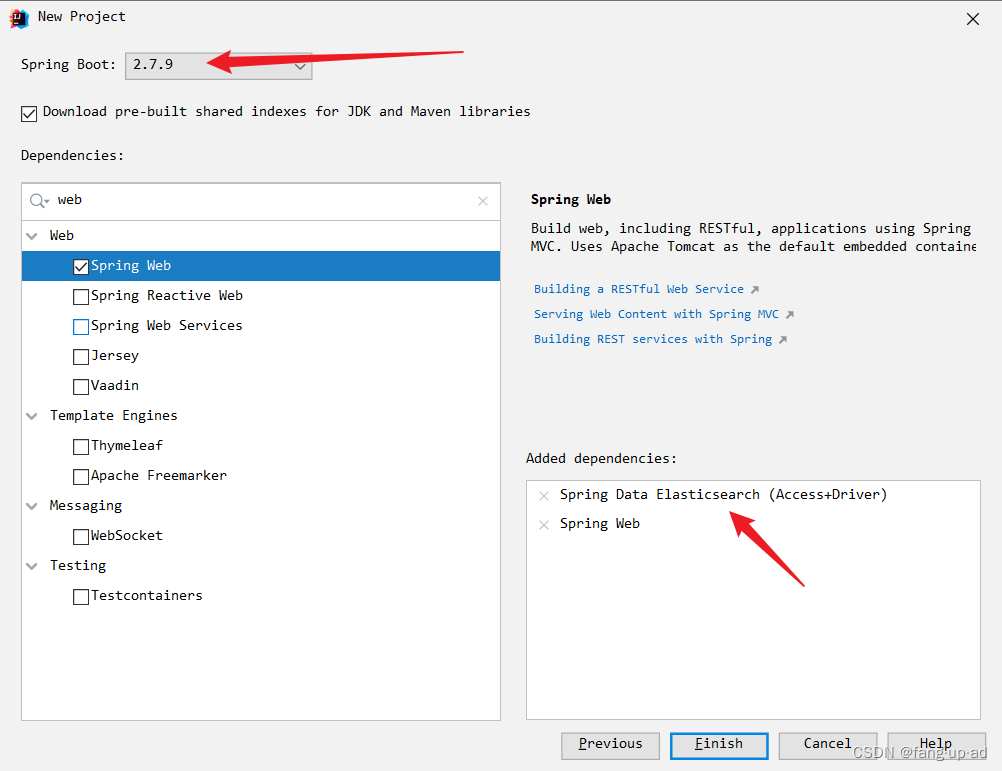
Task: Select the Spring Web Services row label
Action: pos(167,326)
